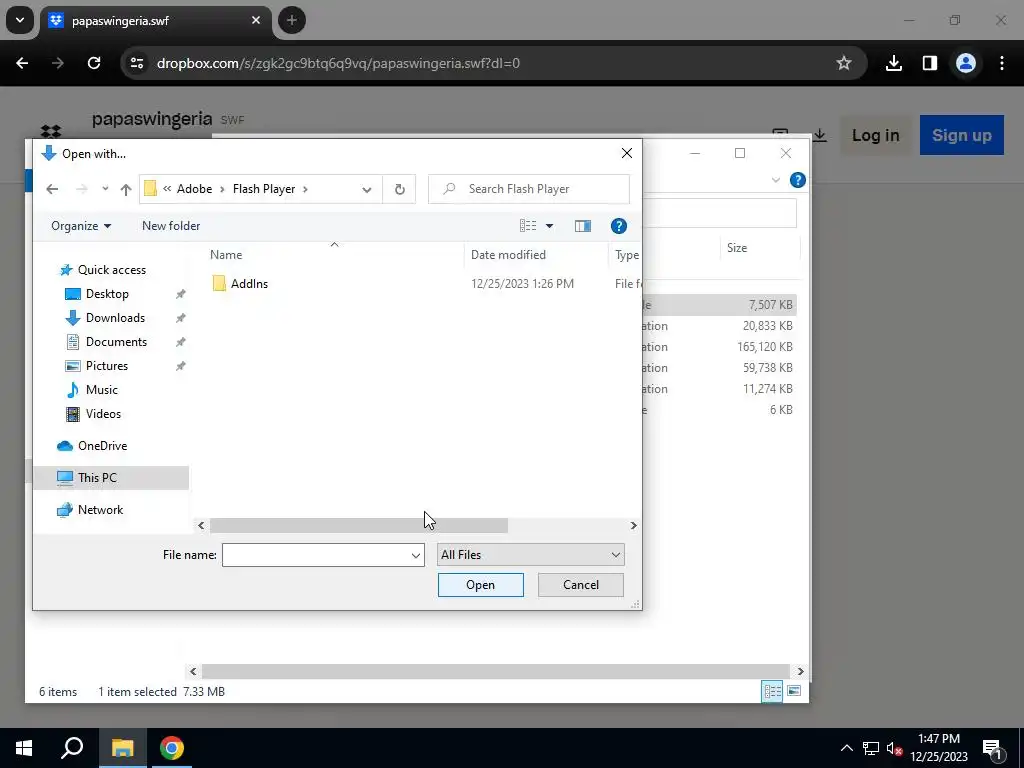The image size is (1024, 768).
Task: Switch Explorer to details view icon
Action: point(773,692)
